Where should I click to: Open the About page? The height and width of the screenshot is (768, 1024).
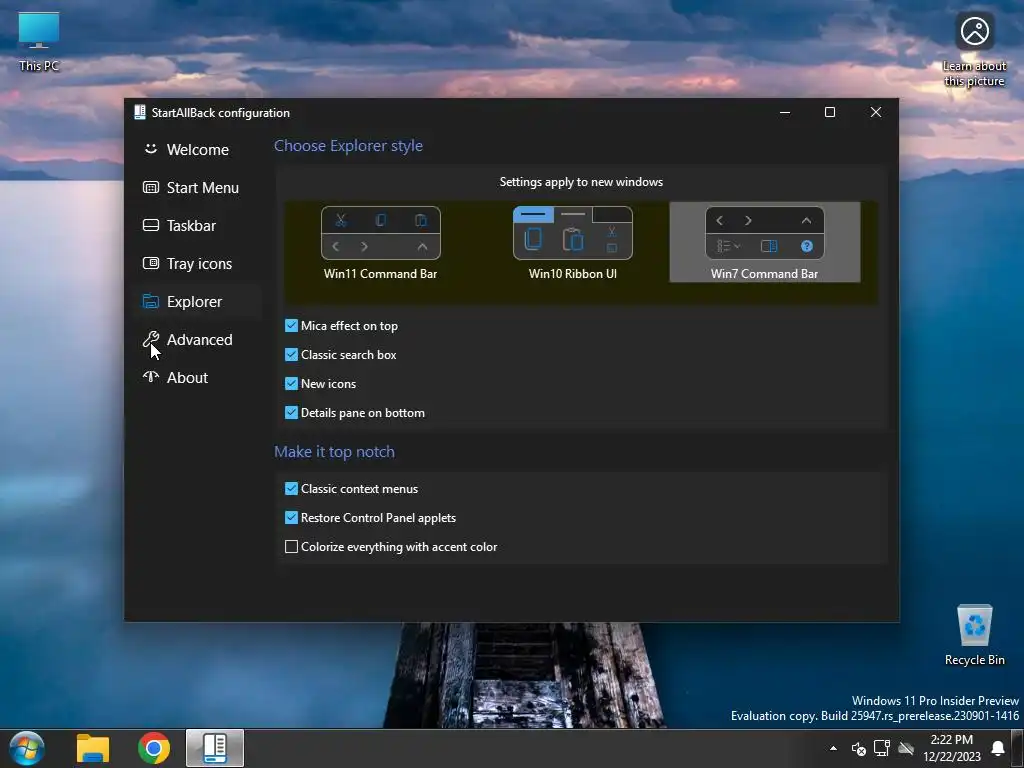(x=197, y=377)
